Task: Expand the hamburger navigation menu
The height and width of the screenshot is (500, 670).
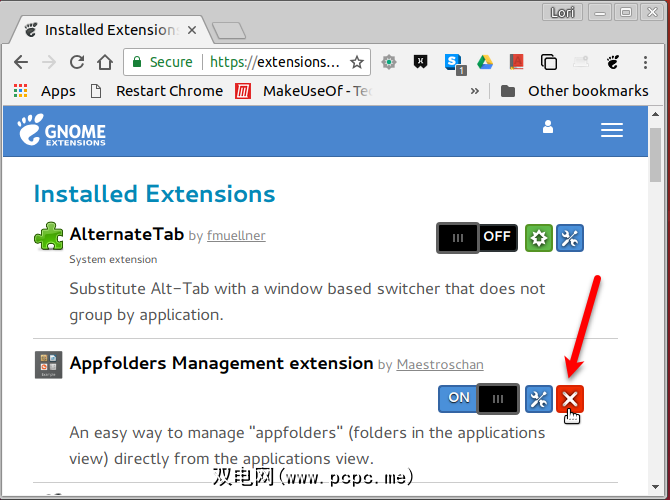Action: coord(611,130)
